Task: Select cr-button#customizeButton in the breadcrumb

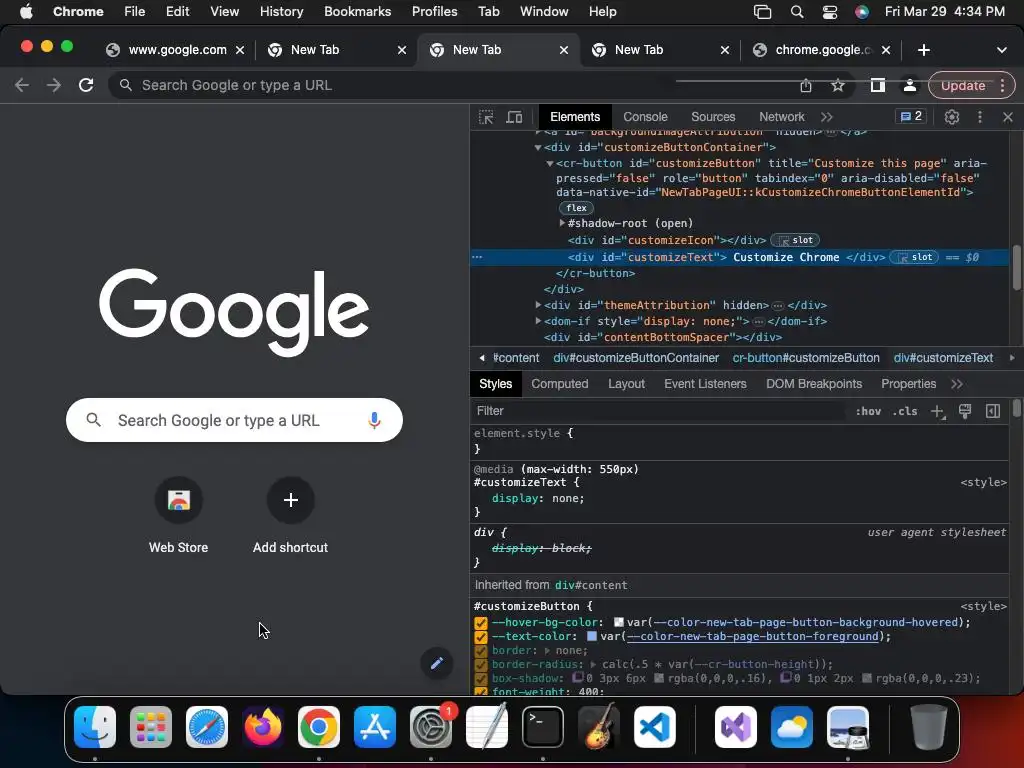Action: (806, 358)
